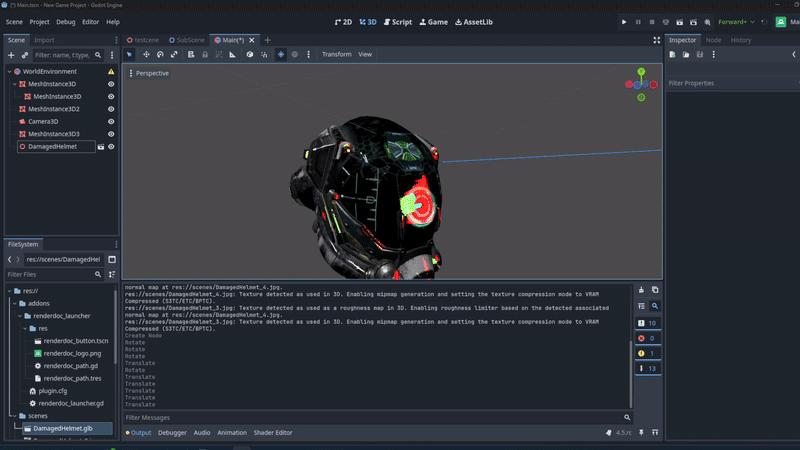Switch to the SubScene tab

(x=190, y=40)
